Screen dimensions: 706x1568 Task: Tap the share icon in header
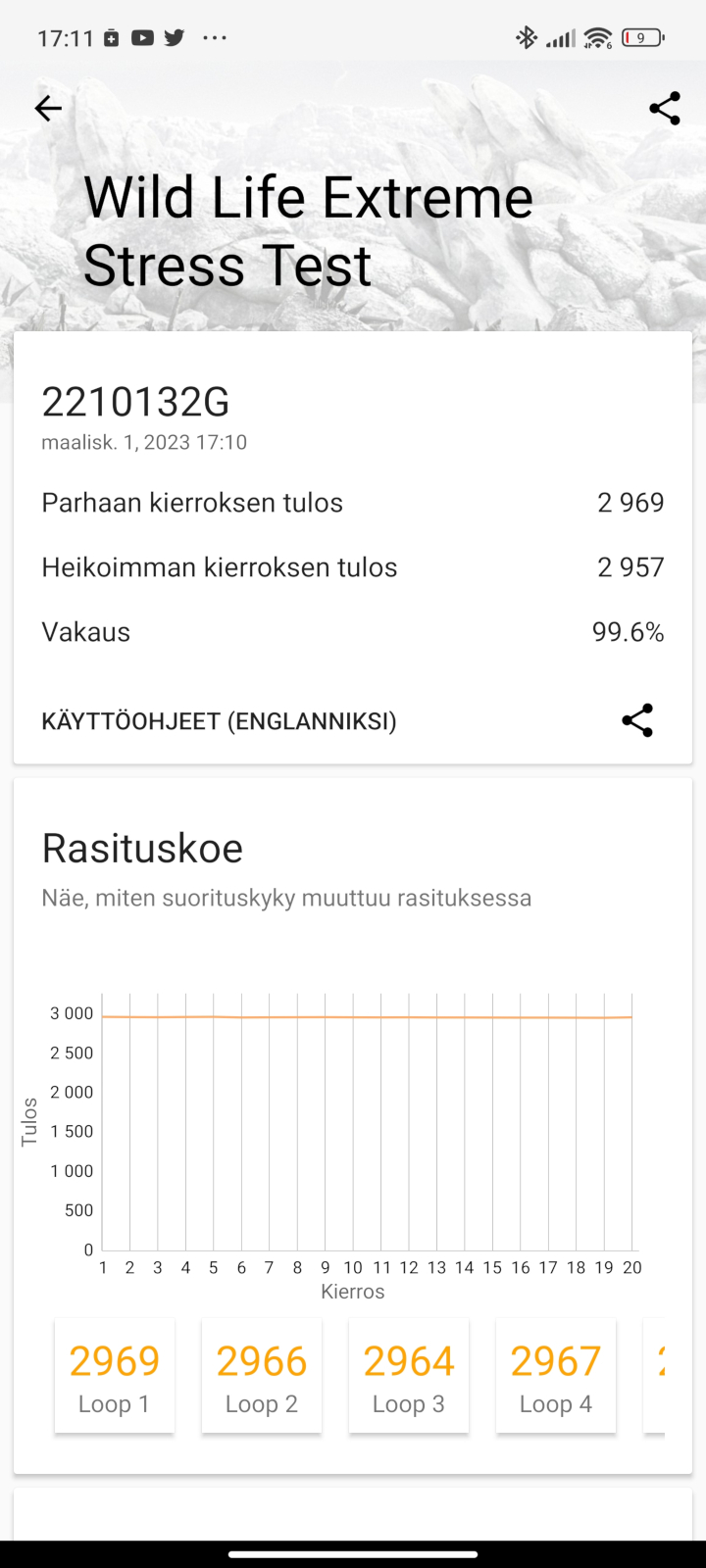click(665, 108)
